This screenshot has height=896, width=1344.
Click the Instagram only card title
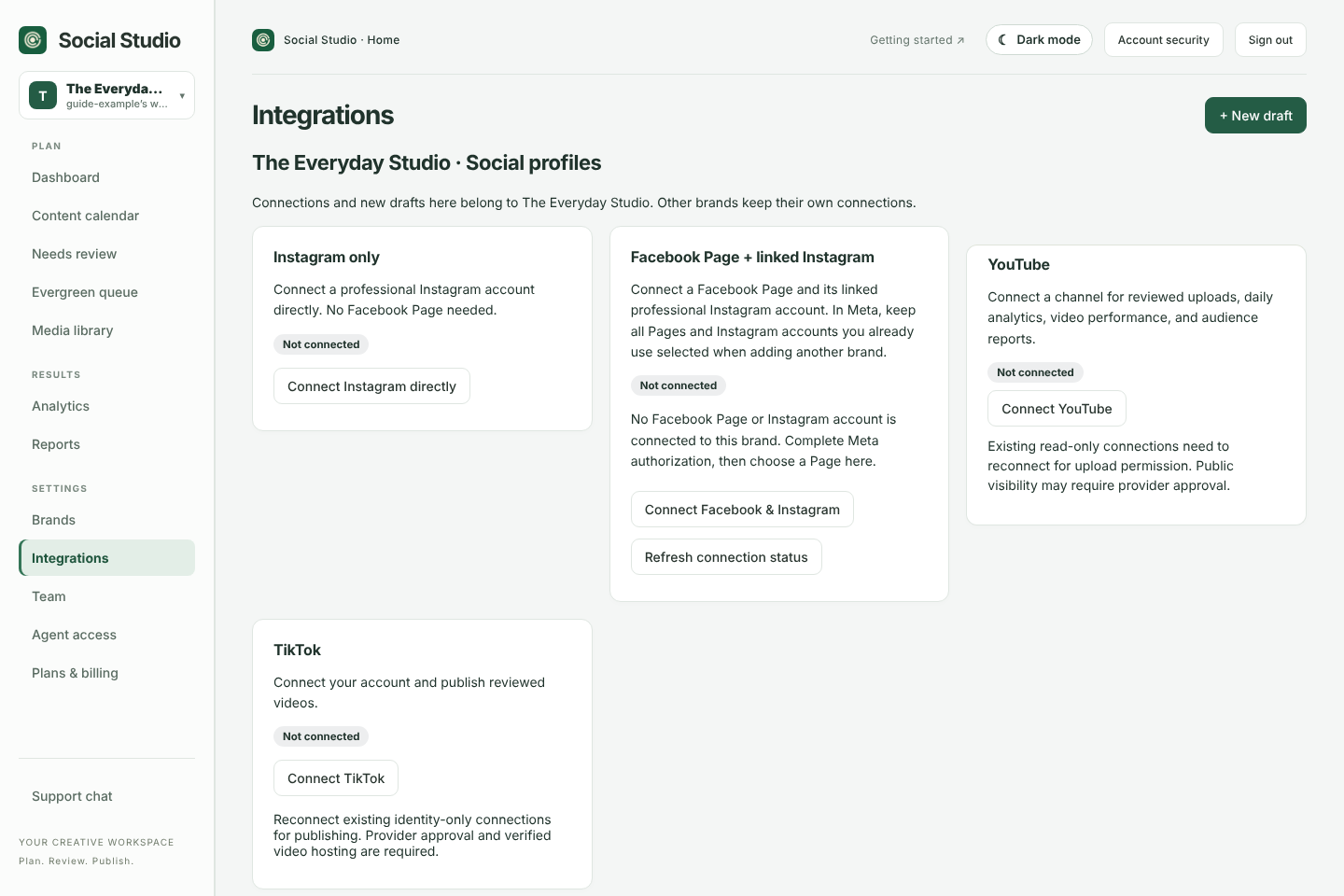(327, 258)
